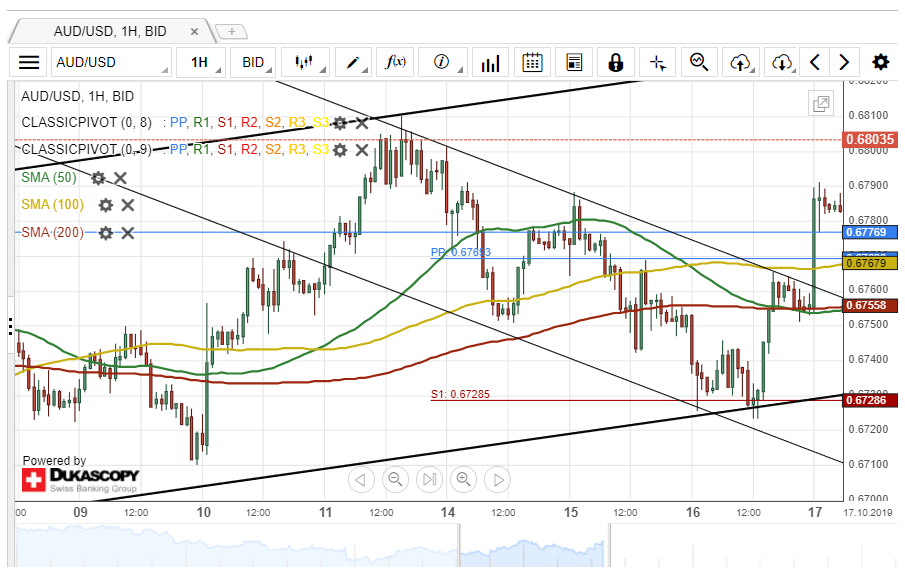This screenshot has width=905, height=573.
Task: Select the AUD/USD, 1H, BID tab
Action: point(110,31)
